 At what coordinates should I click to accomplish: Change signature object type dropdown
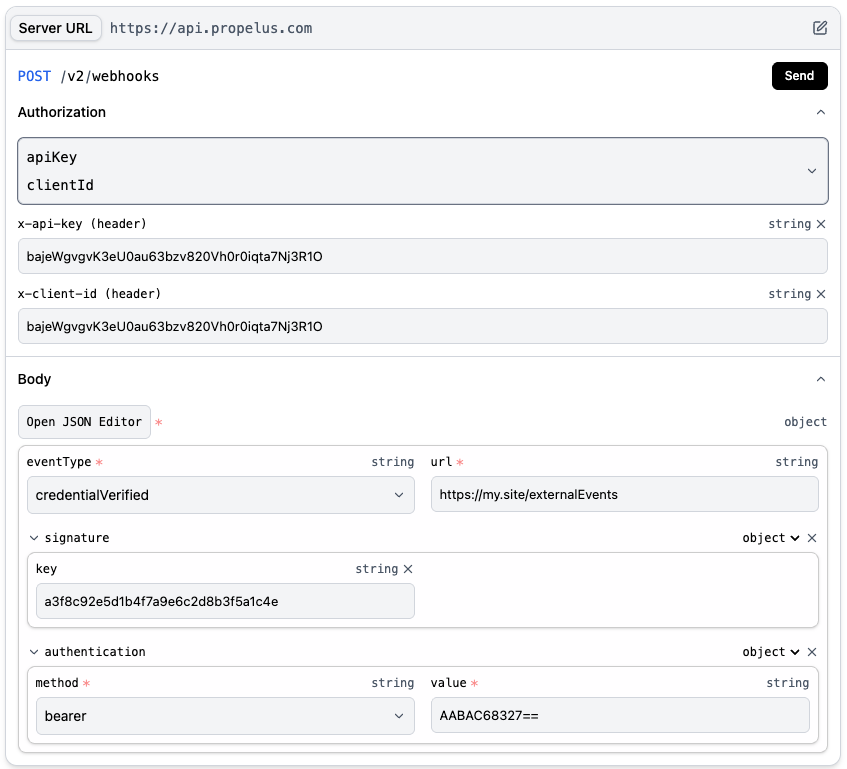pos(770,538)
